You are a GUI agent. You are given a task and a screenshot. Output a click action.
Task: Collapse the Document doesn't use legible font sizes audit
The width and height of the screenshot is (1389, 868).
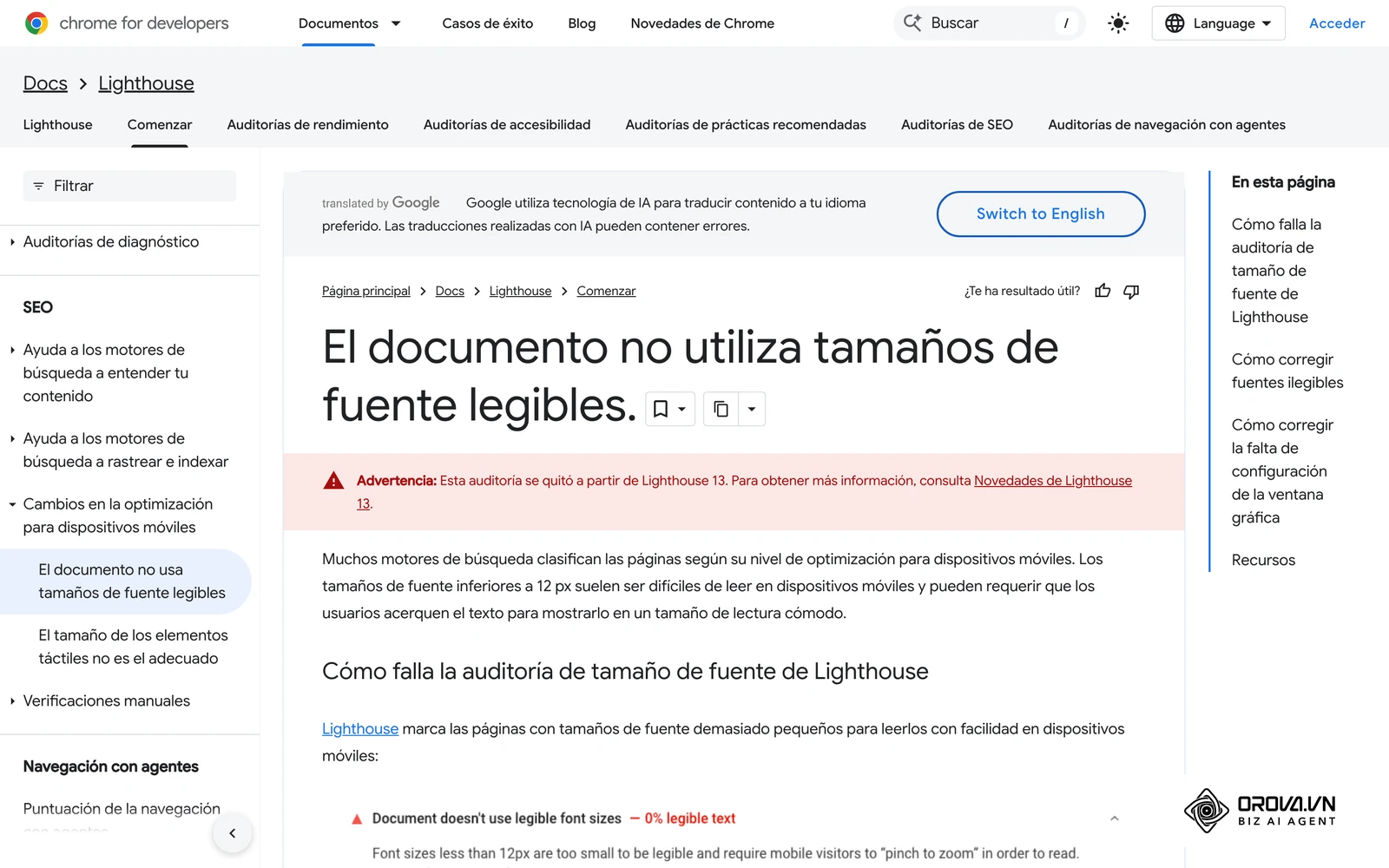(1115, 819)
